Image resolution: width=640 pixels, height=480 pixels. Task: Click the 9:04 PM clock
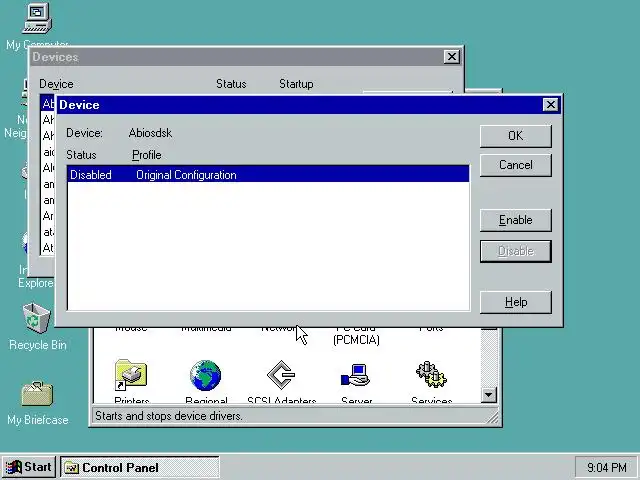[x=607, y=467]
